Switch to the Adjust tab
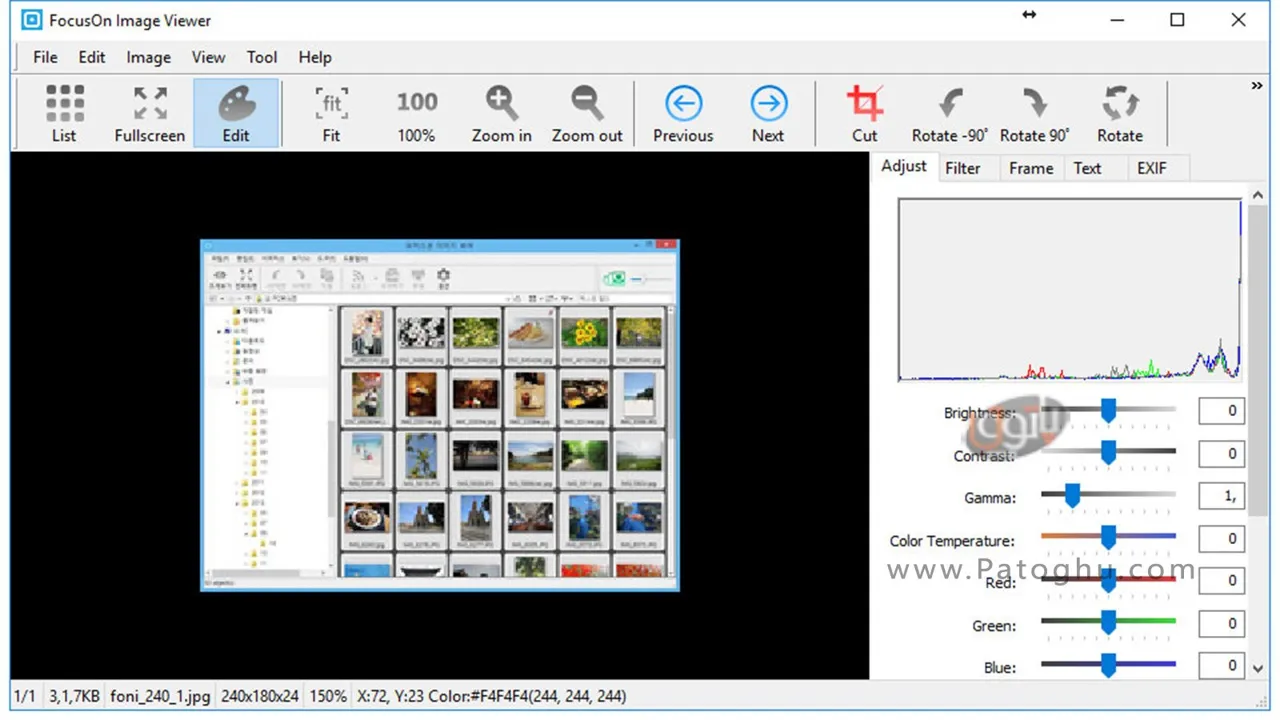 904,167
